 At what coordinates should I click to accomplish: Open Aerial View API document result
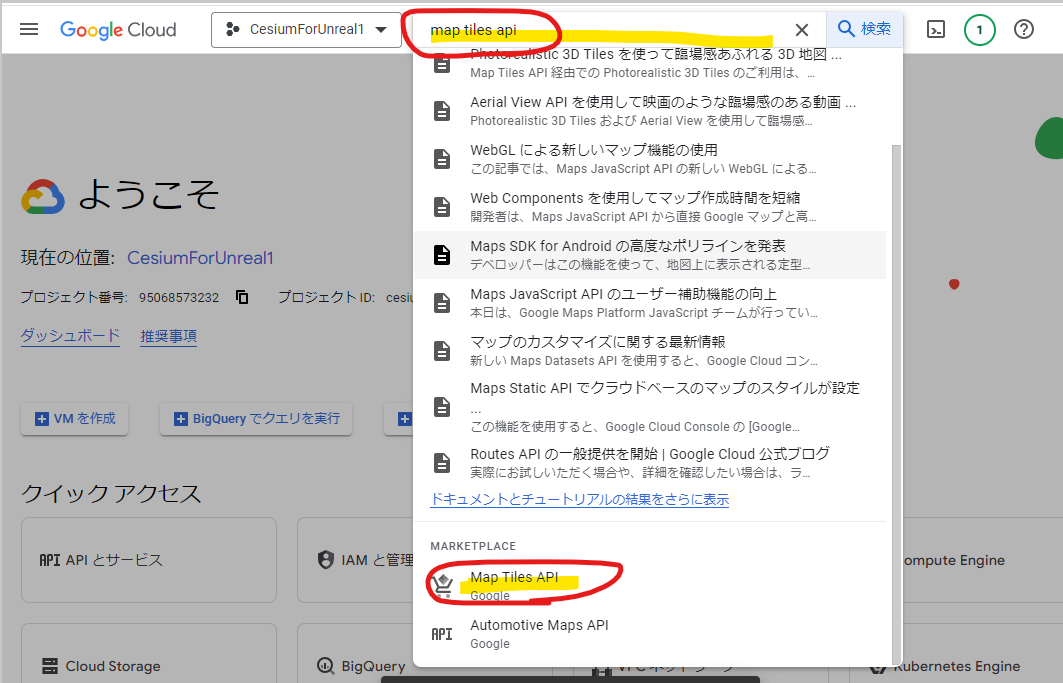click(649, 111)
